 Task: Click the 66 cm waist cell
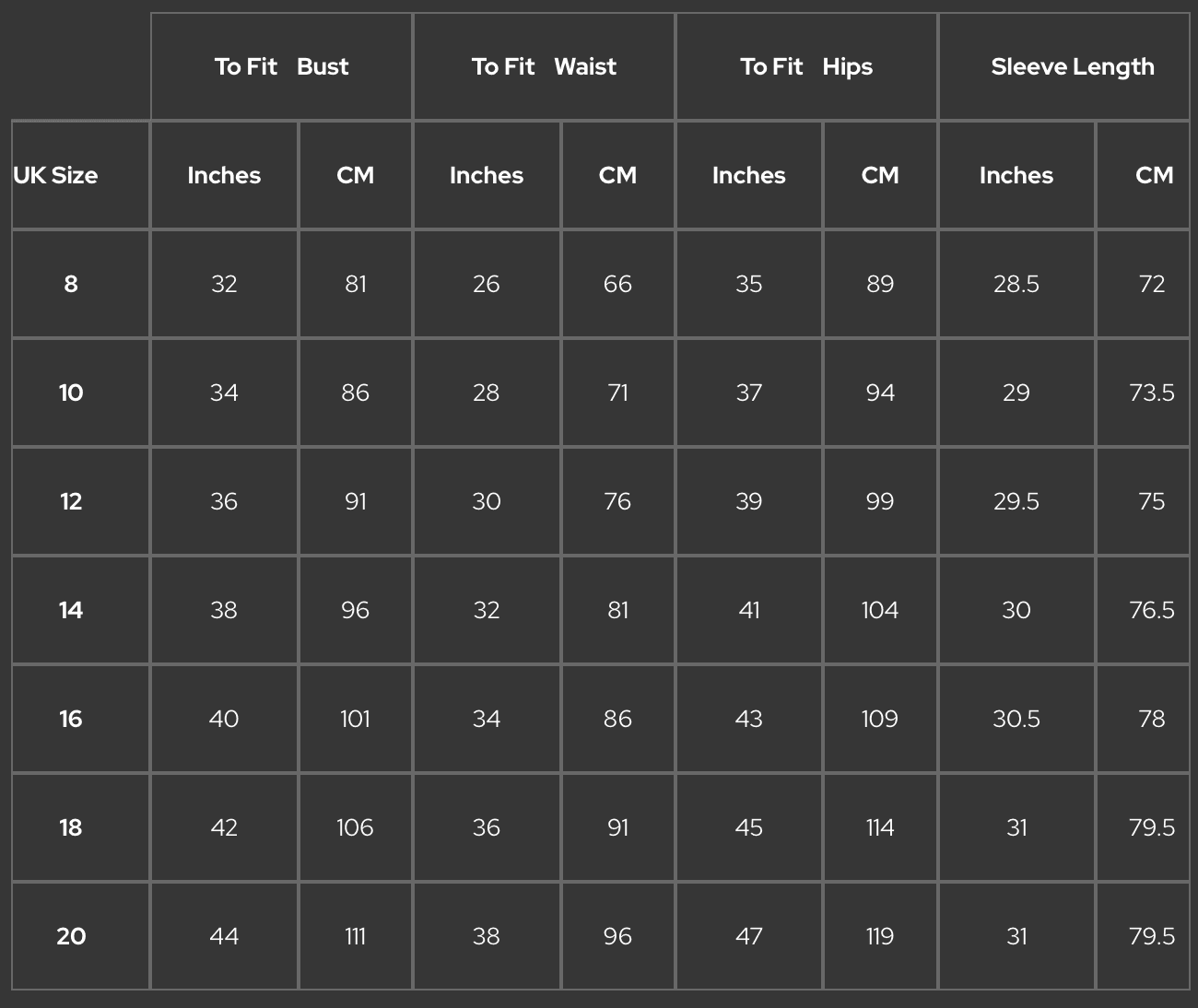click(617, 284)
